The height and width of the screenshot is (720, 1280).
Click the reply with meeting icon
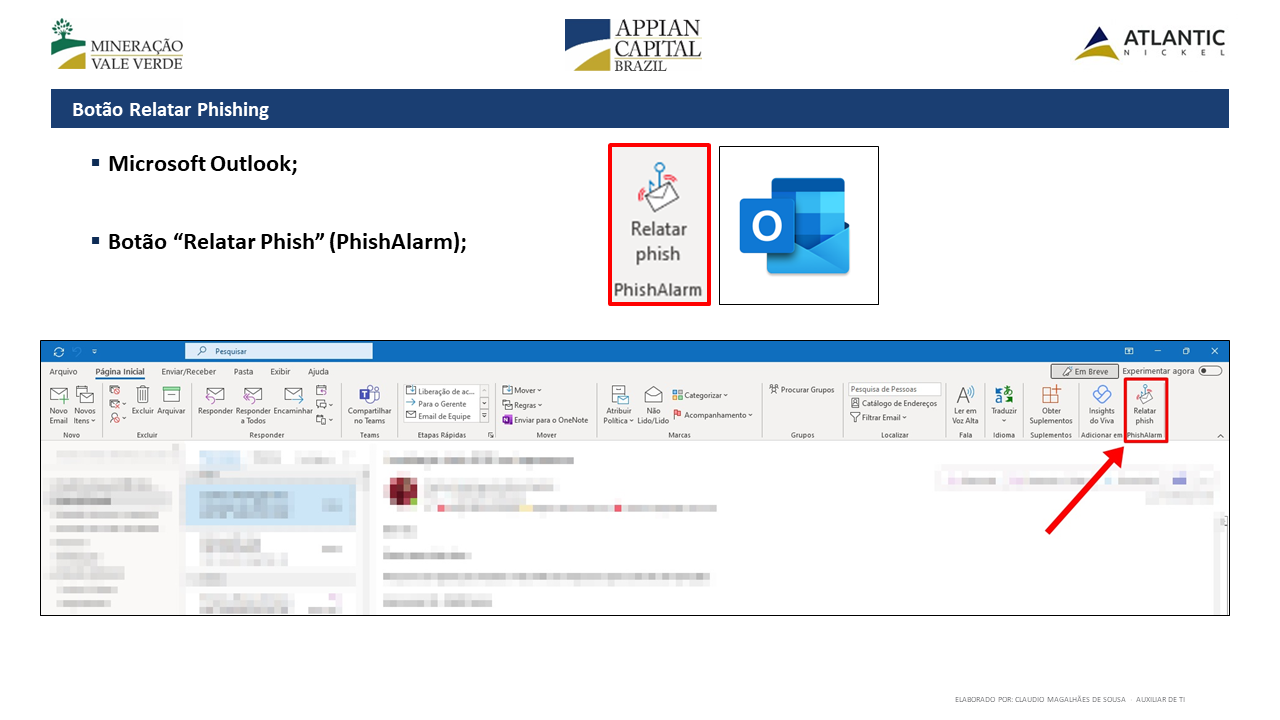[x=321, y=390]
